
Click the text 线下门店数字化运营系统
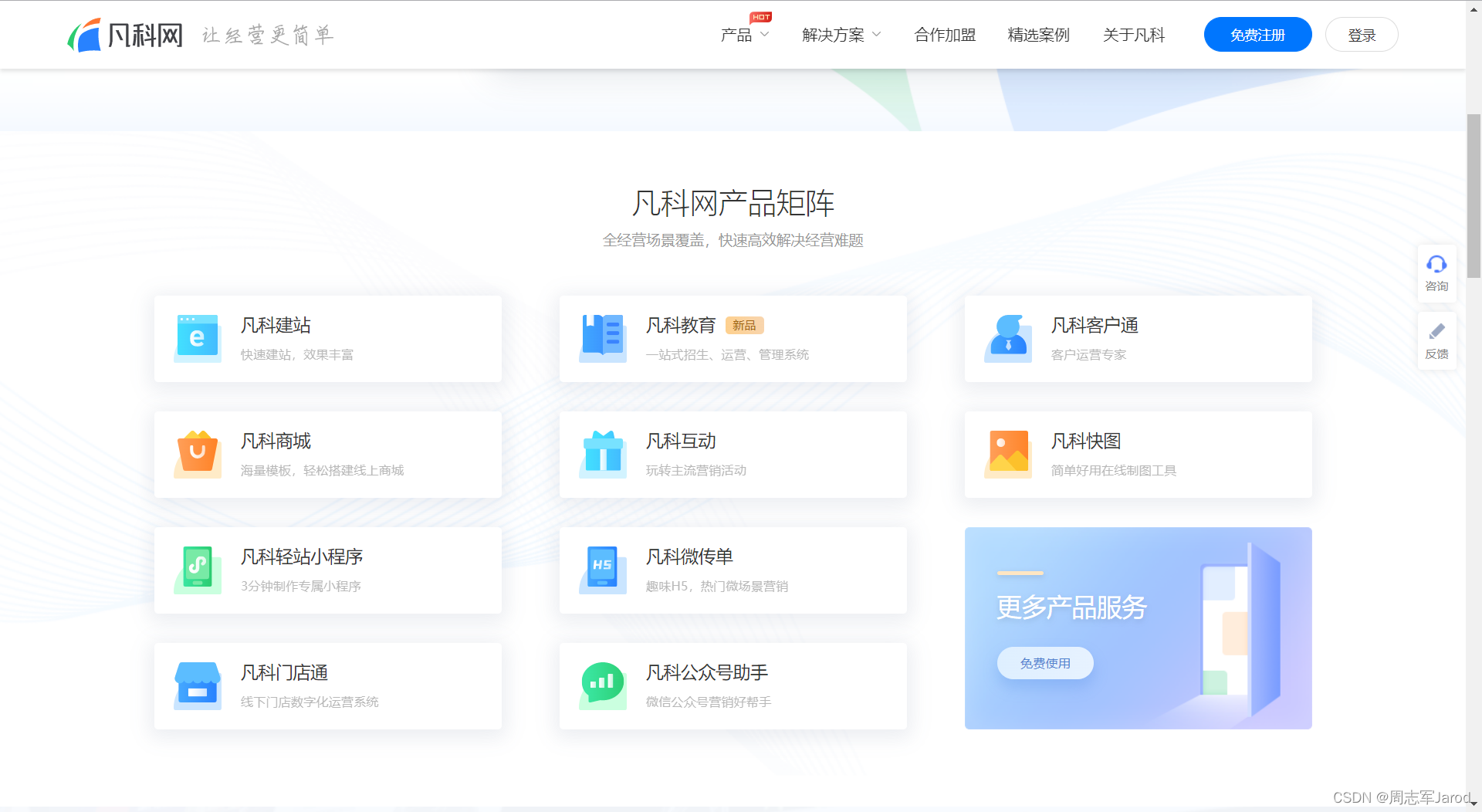(x=310, y=702)
